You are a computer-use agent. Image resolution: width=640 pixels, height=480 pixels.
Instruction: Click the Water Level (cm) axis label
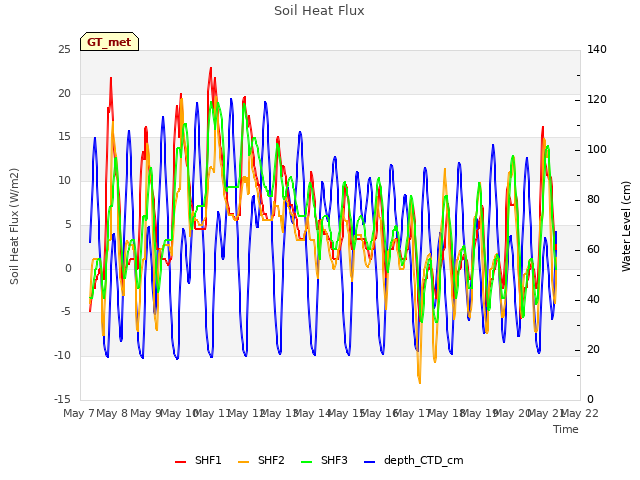[x=626, y=227]
